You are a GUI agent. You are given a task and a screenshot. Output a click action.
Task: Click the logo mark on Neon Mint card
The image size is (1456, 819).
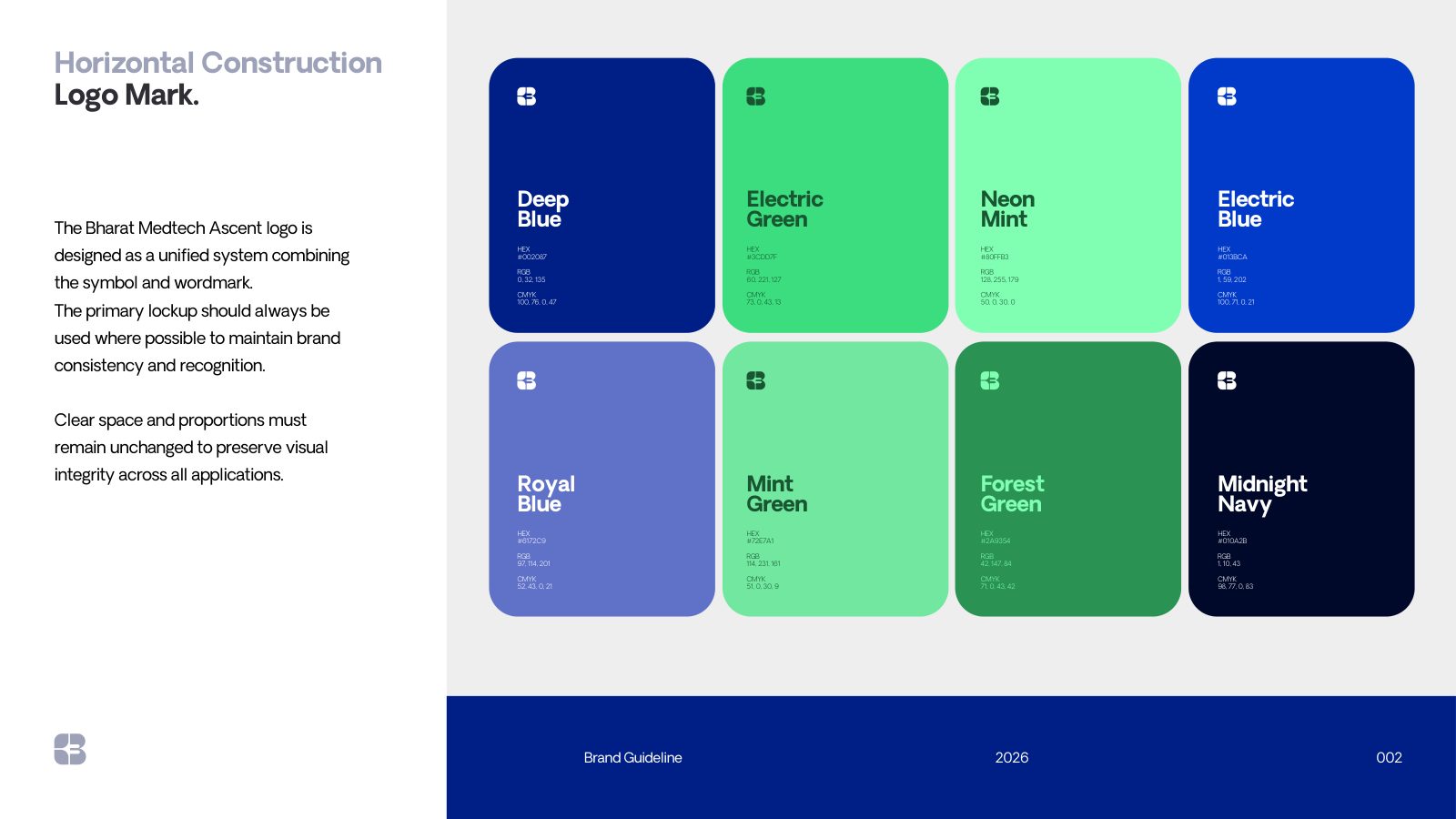tap(990, 96)
